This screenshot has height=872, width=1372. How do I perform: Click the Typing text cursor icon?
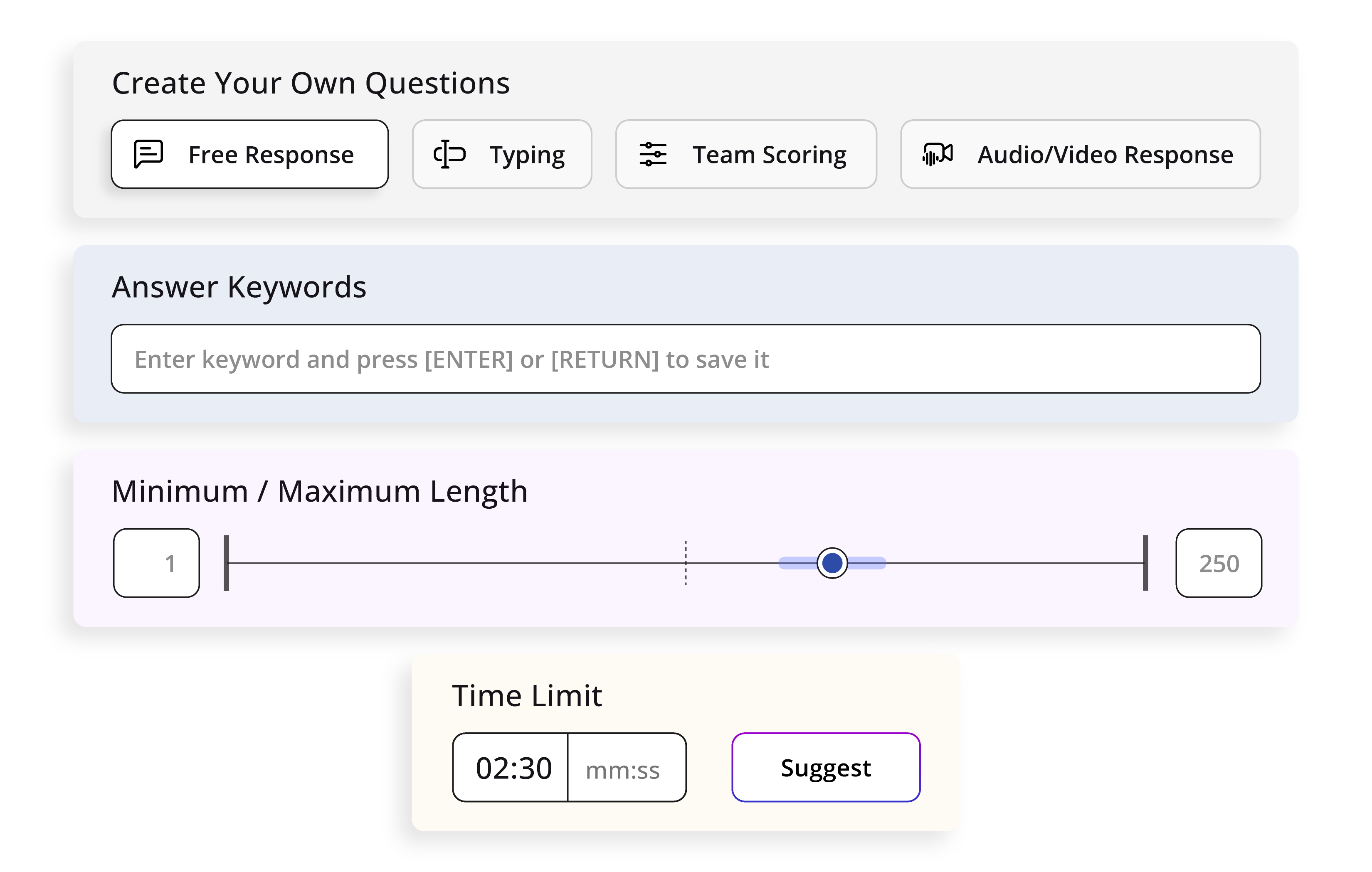(x=449, y=154)
